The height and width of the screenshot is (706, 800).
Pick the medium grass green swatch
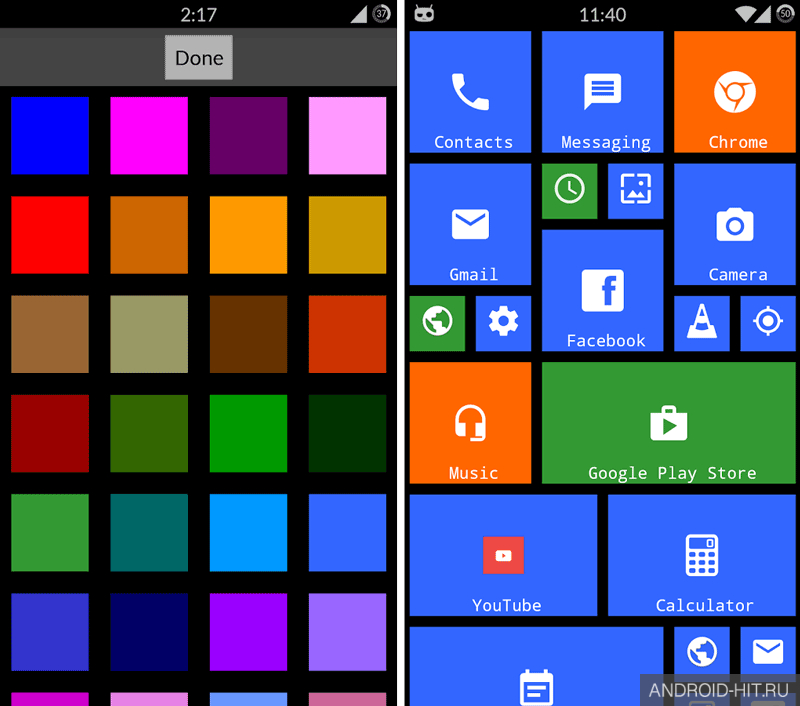(x=50, y=533)
